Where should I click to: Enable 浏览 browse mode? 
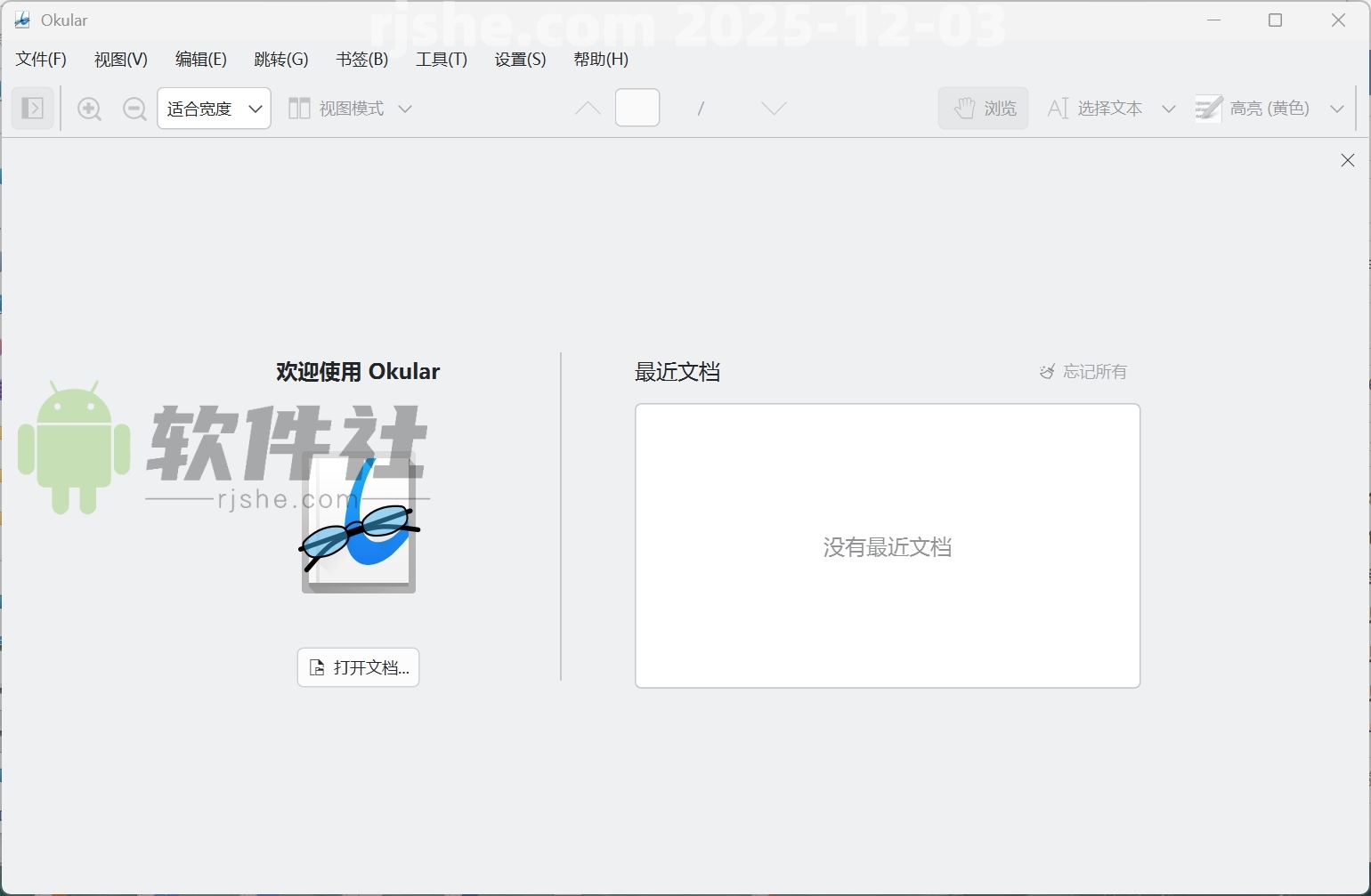(x=982, y=108)
